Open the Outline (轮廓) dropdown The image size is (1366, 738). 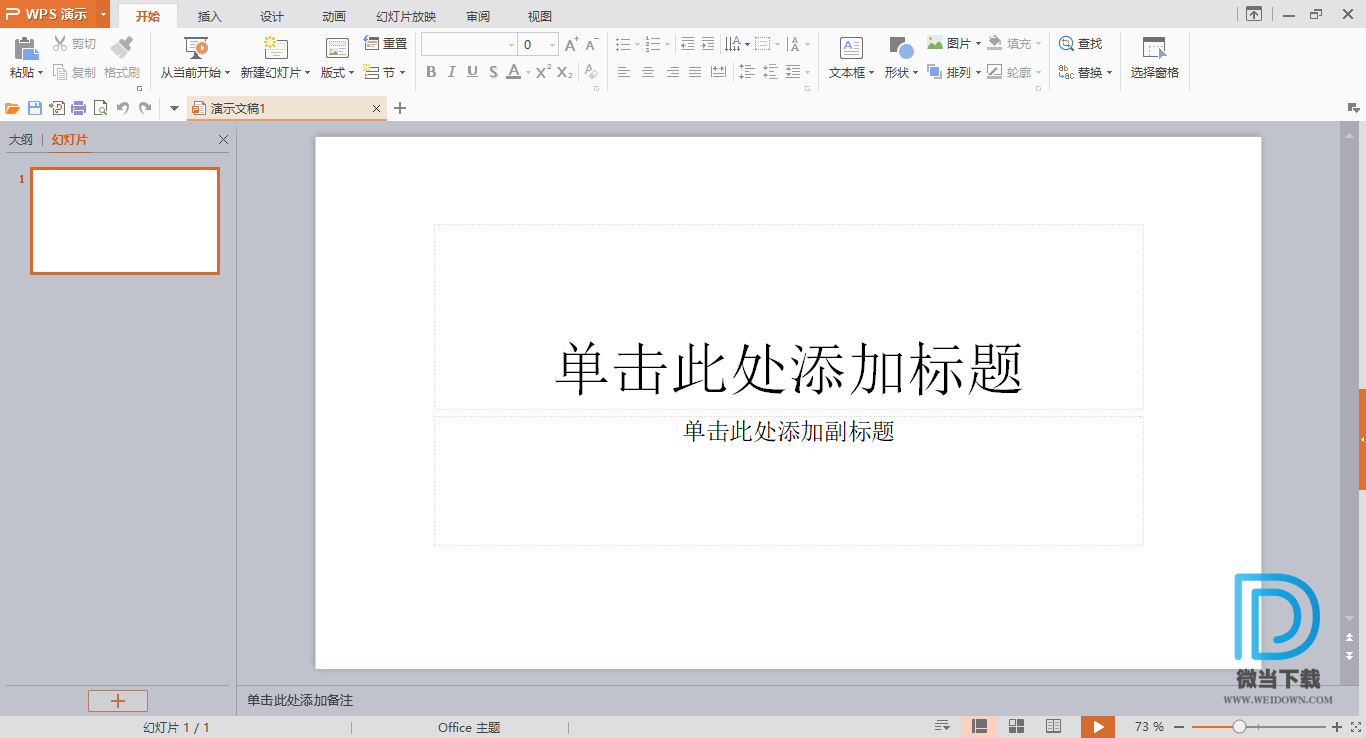pyautogui.click(x=1014, y=72)
